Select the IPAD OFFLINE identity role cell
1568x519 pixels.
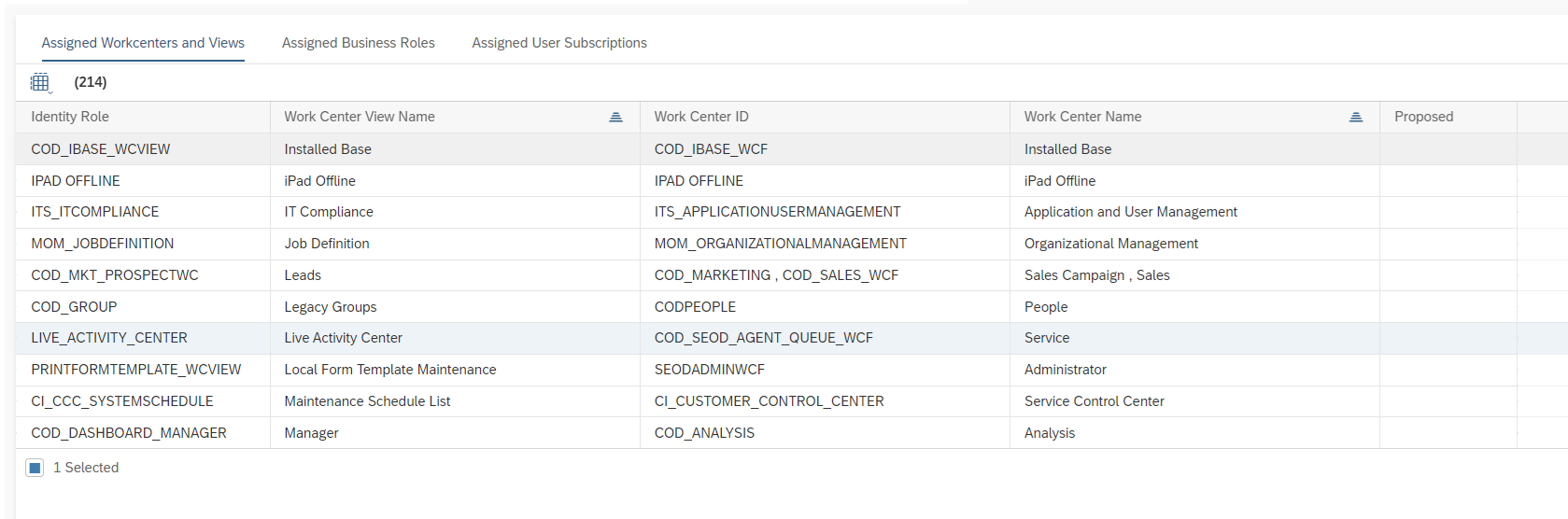(75, 181)
